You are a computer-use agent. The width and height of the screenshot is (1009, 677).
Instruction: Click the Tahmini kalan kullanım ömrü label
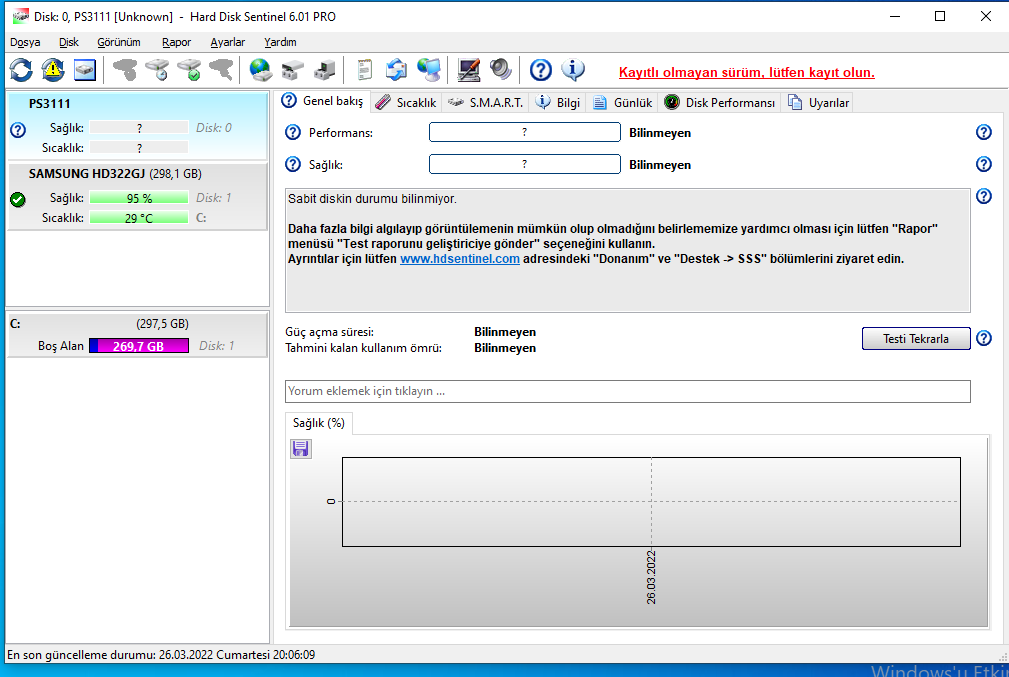pos(364,348)
